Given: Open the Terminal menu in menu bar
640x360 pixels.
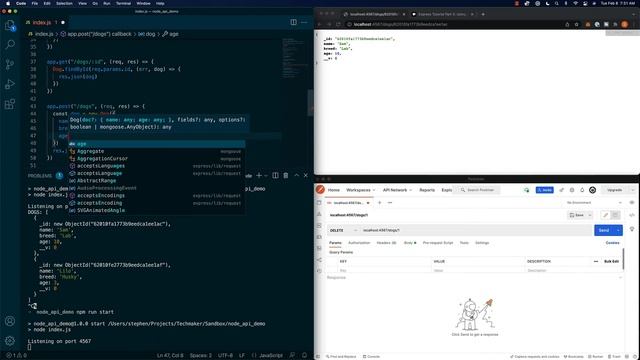Looking at the screenshot, I should [x=123, y=3].
